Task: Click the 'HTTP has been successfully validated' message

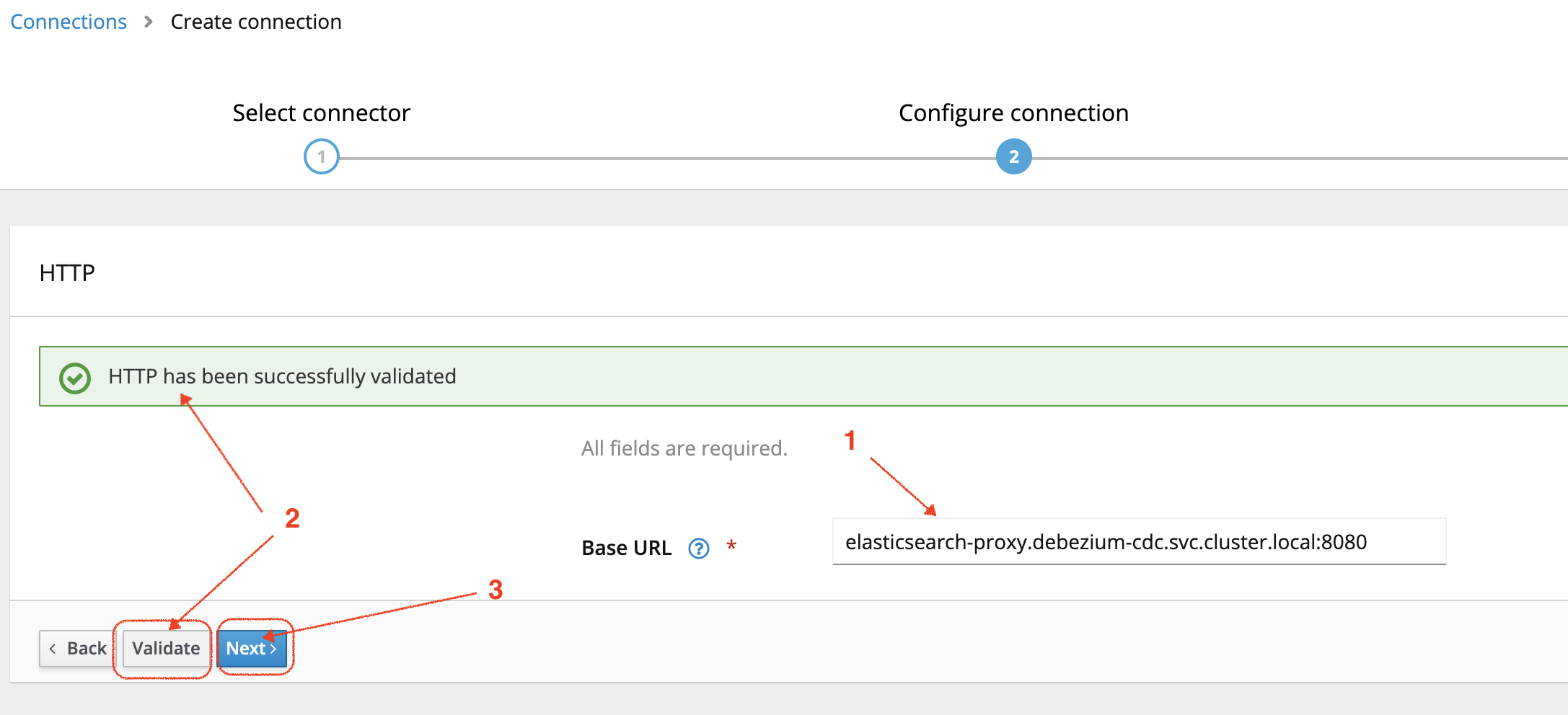Action: (x=282, y=376)
